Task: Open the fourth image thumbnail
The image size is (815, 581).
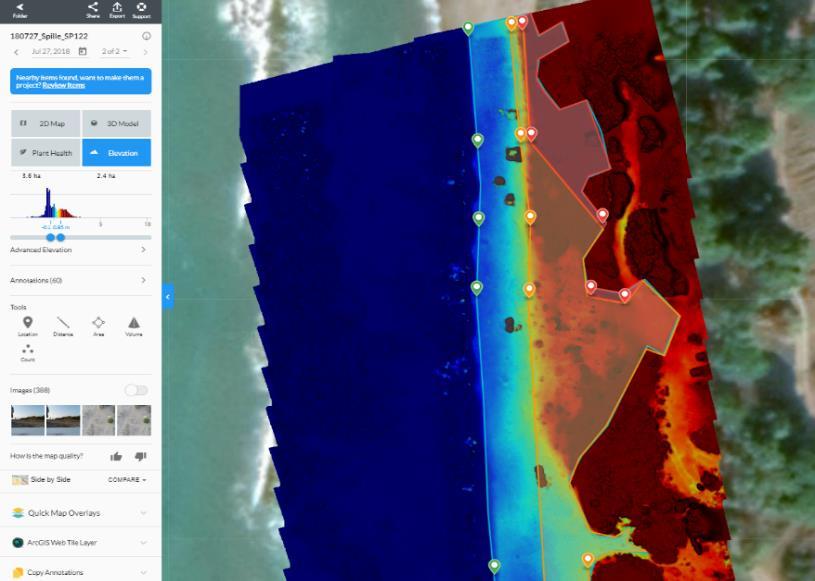Action: pos(134,420)
